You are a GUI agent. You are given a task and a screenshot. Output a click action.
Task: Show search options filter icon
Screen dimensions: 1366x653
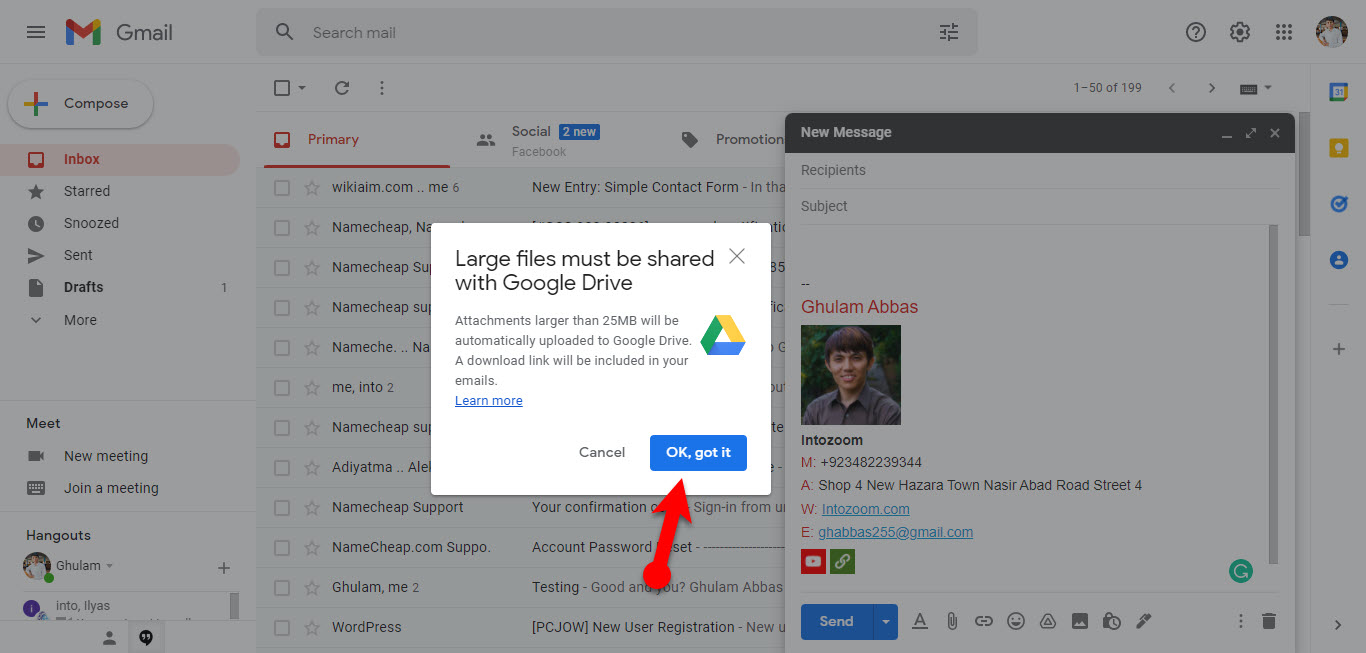pos(949,32)
